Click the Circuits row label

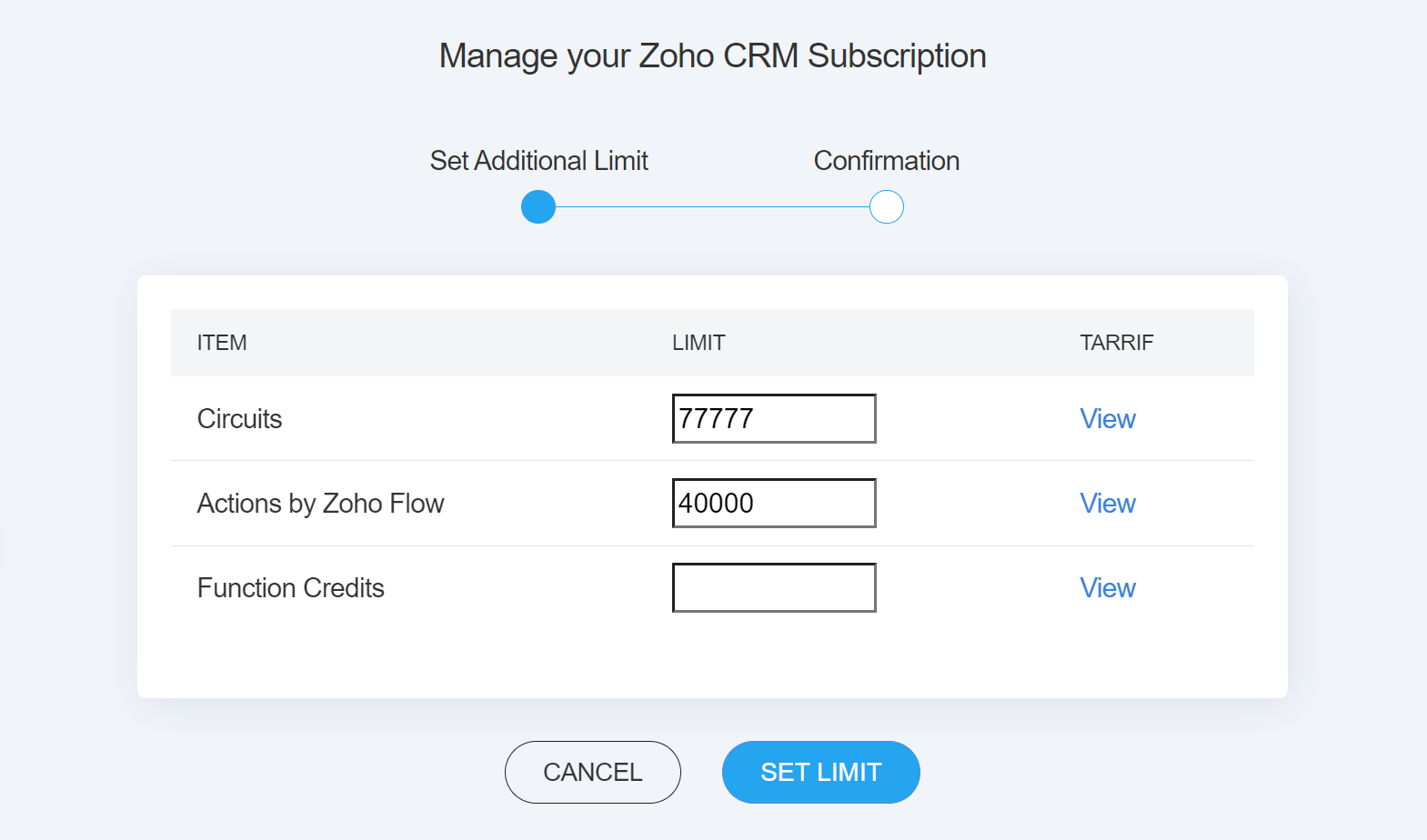(x=239, y=419)
